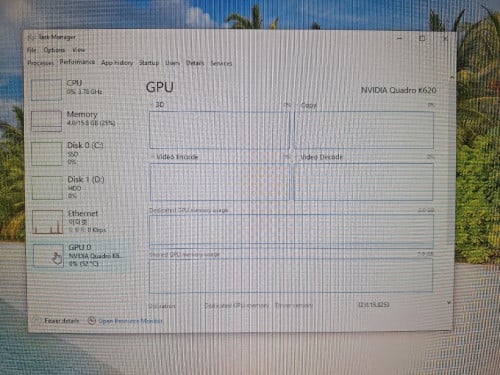Click the Resource Monitor gauge icon
This screenshot has height=375, width=500.
pos(92,321)
